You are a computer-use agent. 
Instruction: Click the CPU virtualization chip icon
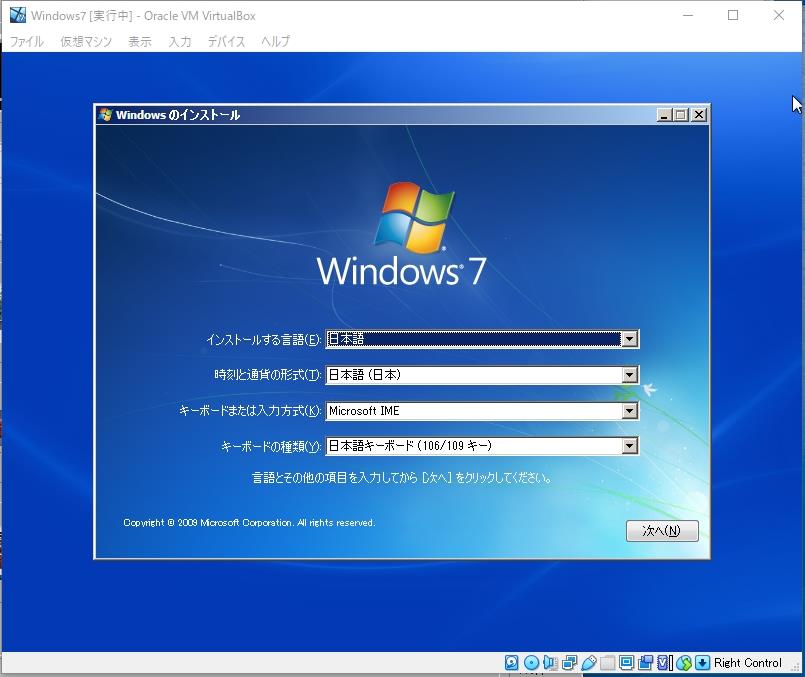click(664, 663)
